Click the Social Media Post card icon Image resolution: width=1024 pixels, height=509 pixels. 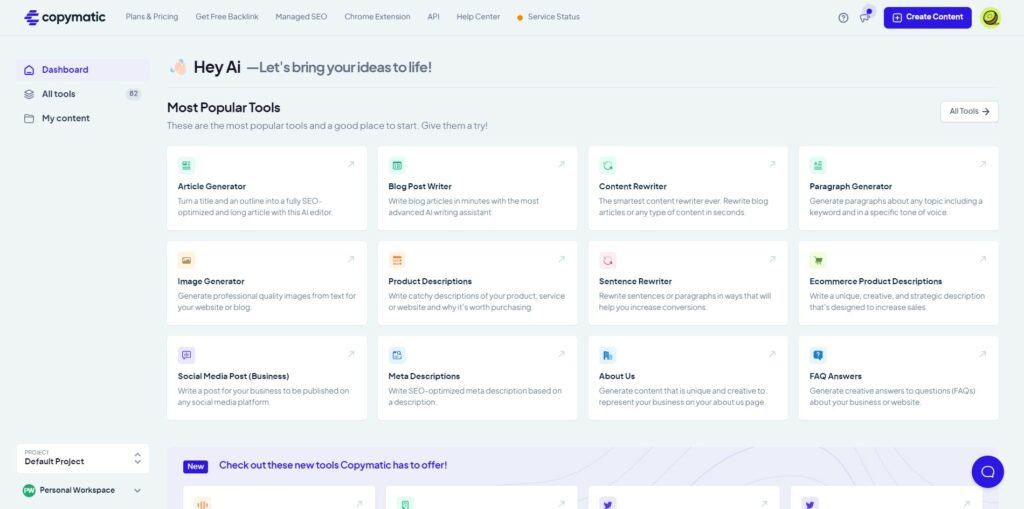(x=186, y=355)
